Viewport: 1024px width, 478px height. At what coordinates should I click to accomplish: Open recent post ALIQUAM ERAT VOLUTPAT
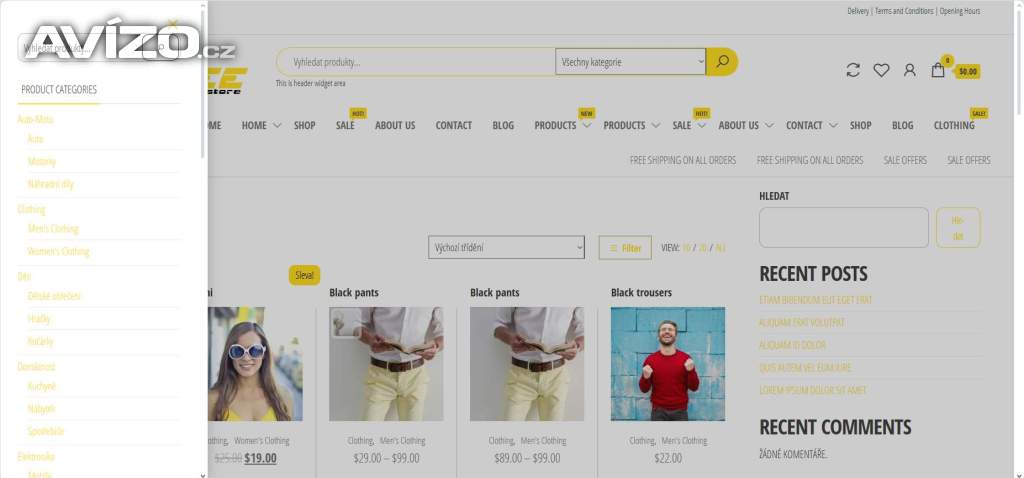[x=801, y=323]
